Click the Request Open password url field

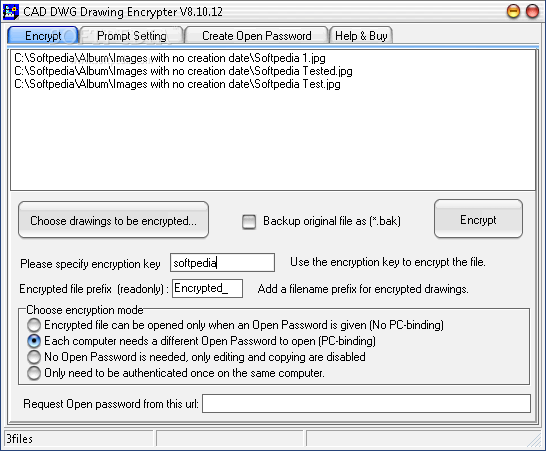[x=366, y=404]
